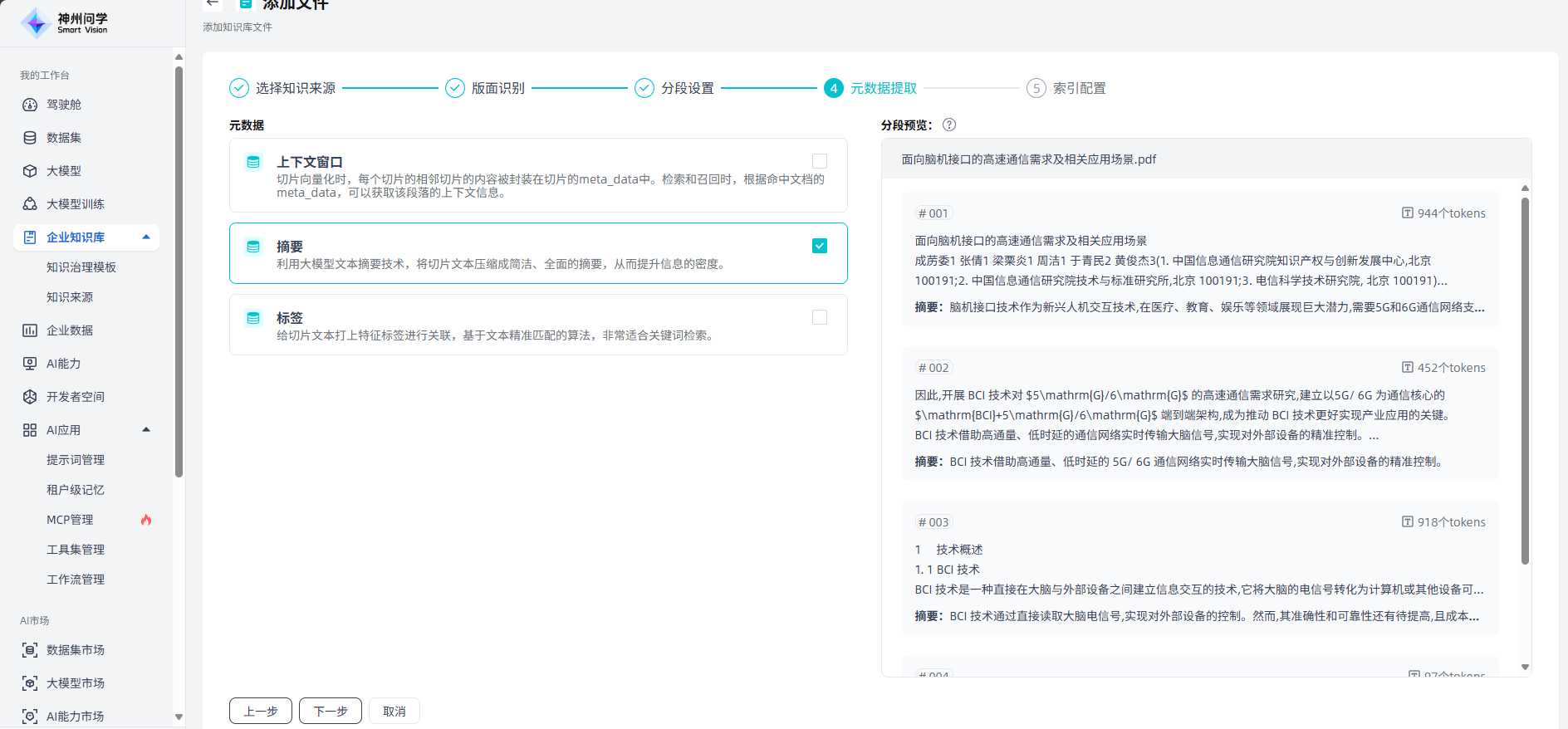Image resolution: width=1568 pixels, height=729 pixels.
Task: Enable the 上下文窗口 checkbox
Action: (x=820, y=161)
